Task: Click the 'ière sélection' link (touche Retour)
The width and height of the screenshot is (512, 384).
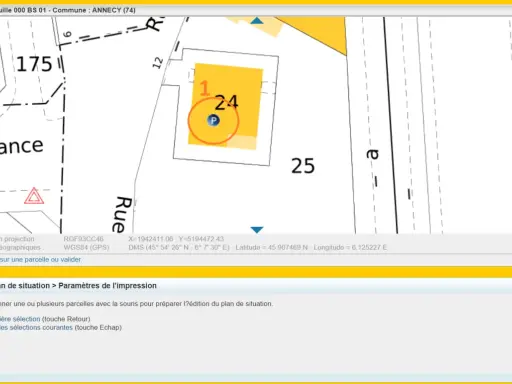Action: coord(20,319)
